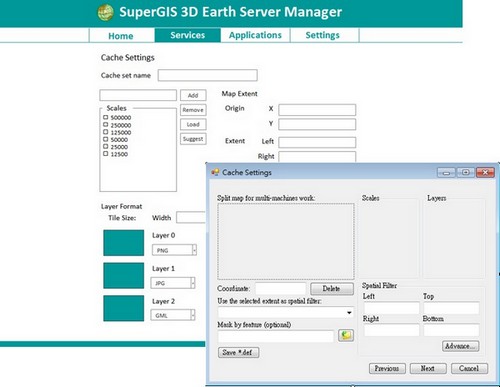Click the split map preview area

(x=286, y=241)
